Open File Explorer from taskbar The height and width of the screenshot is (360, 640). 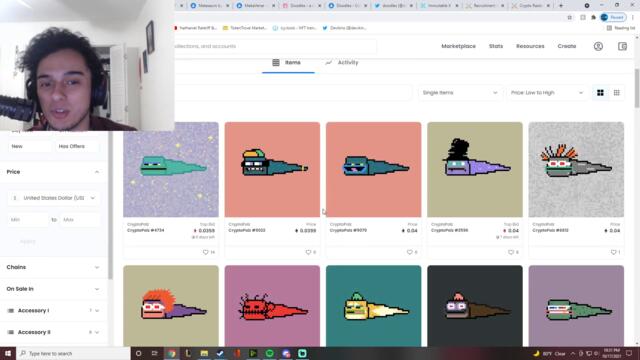pyautogui.click(x=204, y=353)
